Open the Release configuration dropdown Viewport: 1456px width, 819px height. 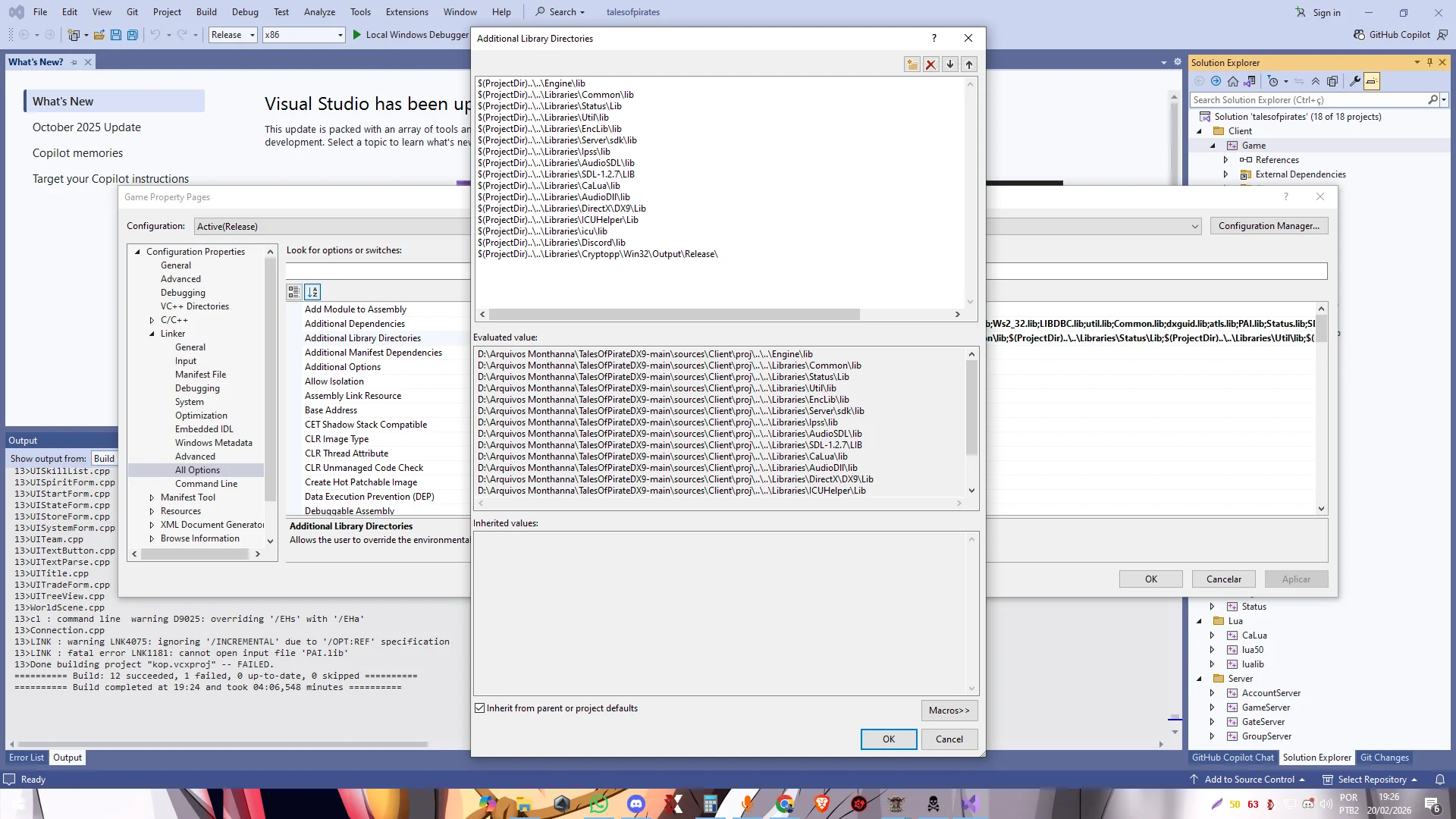click(234, 35)
